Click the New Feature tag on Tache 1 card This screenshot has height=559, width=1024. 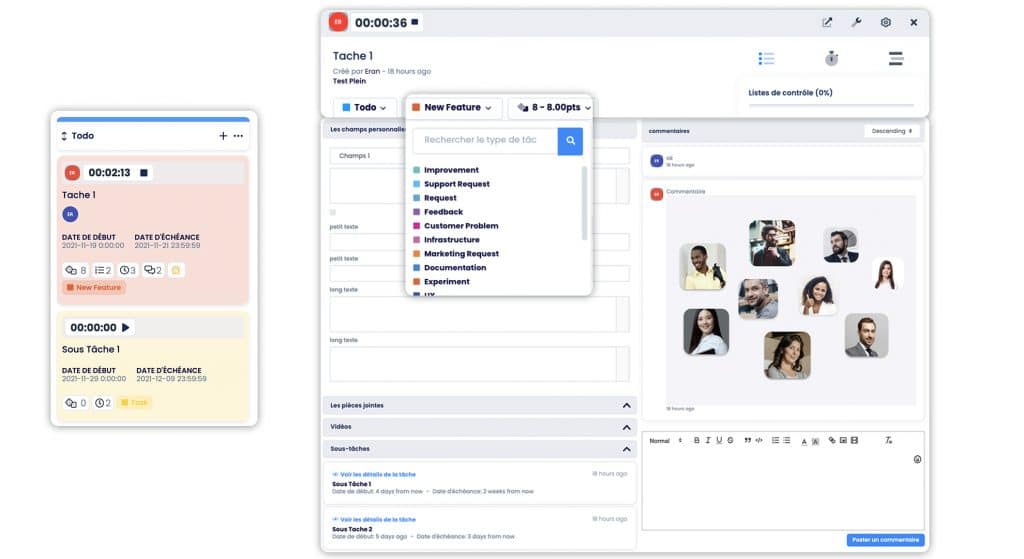pyautogui.click(x=94, y=287)
